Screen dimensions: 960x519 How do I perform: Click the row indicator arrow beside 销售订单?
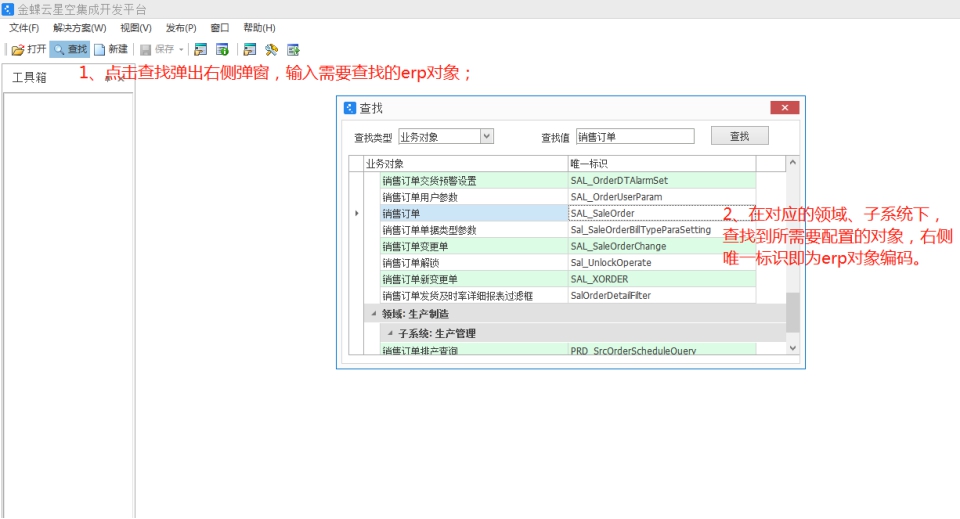click(x=356, y=214)
